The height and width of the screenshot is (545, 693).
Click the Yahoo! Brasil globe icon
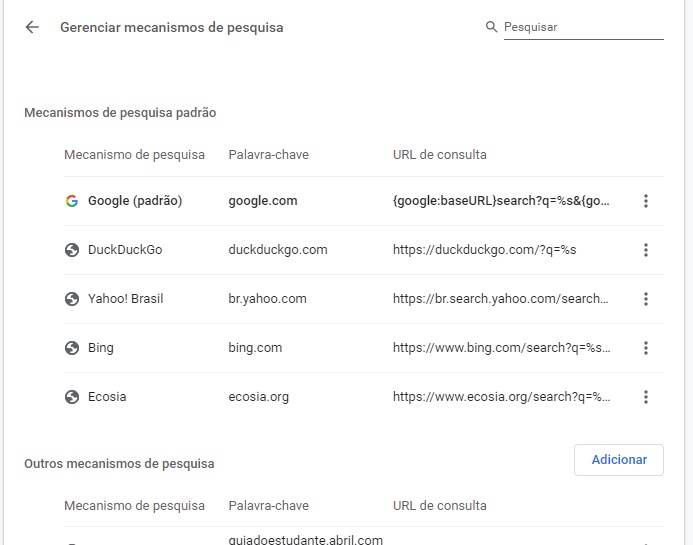pos(72,299)
